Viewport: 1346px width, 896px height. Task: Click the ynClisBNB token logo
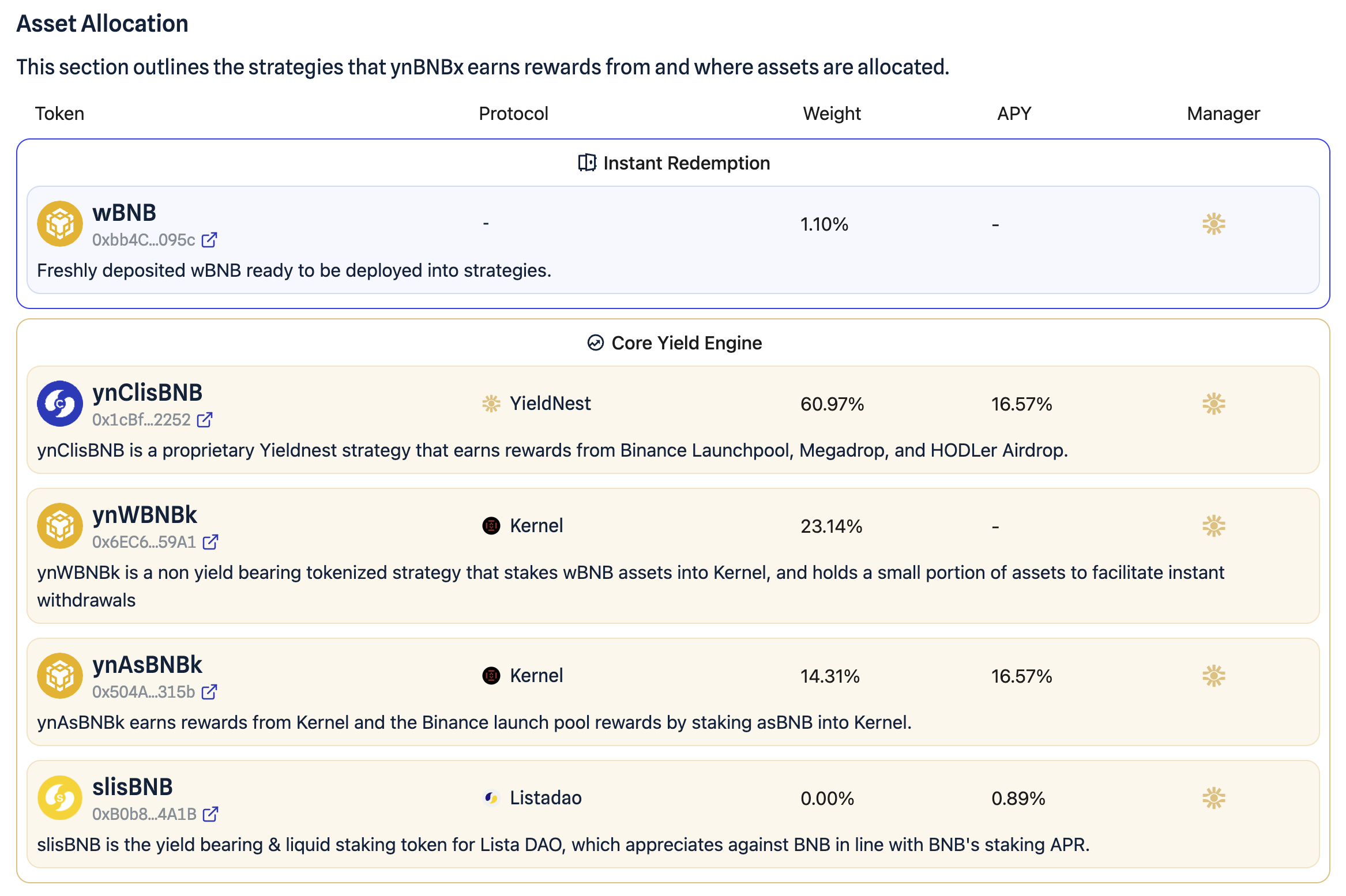[x=60, y=404]
